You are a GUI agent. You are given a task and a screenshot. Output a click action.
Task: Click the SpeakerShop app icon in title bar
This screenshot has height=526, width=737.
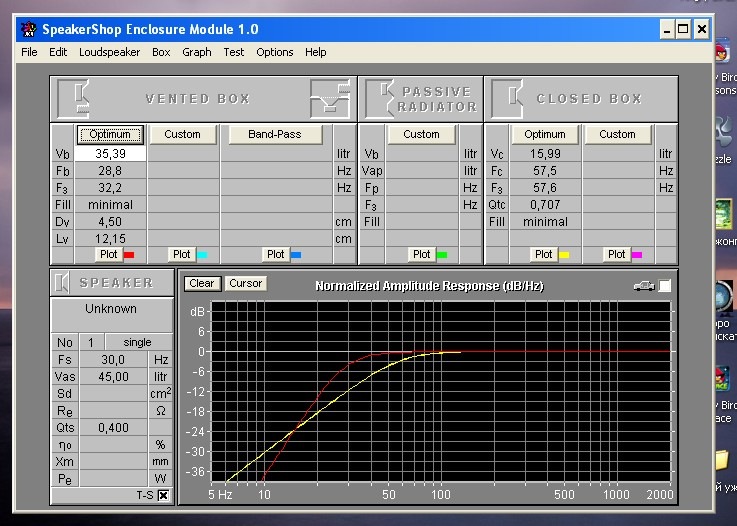(29, 29)
